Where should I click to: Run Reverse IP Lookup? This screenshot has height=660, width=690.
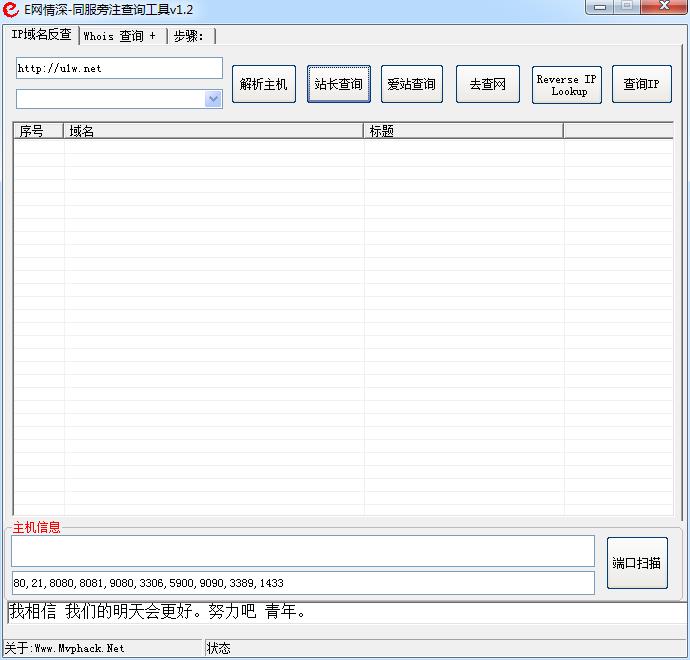click(x=566, y=85)
